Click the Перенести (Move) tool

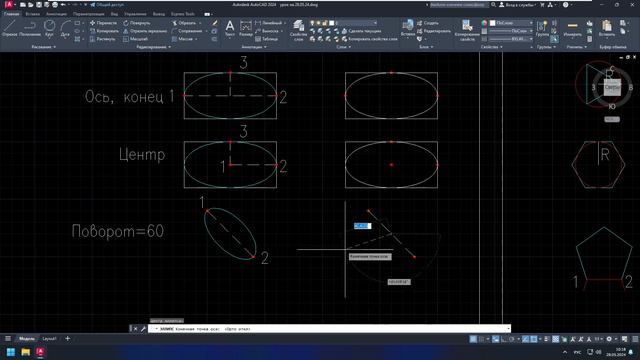[x=103, y=23]
